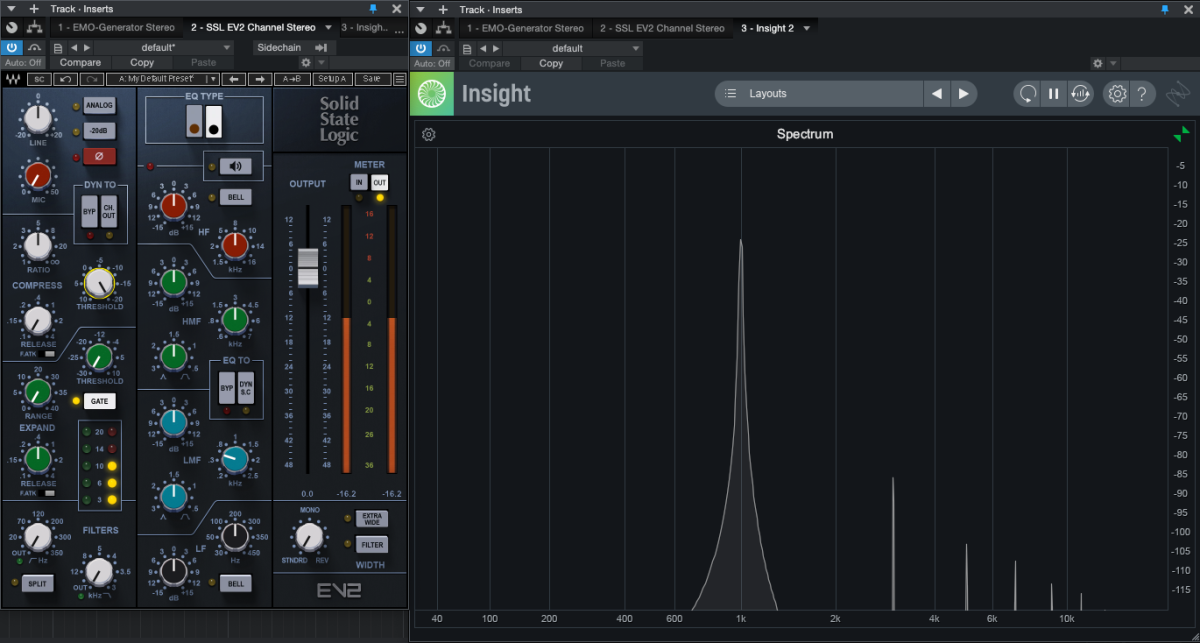
Task: Open gear settings in the SSL window header
Action: click(x=306, y=63)
